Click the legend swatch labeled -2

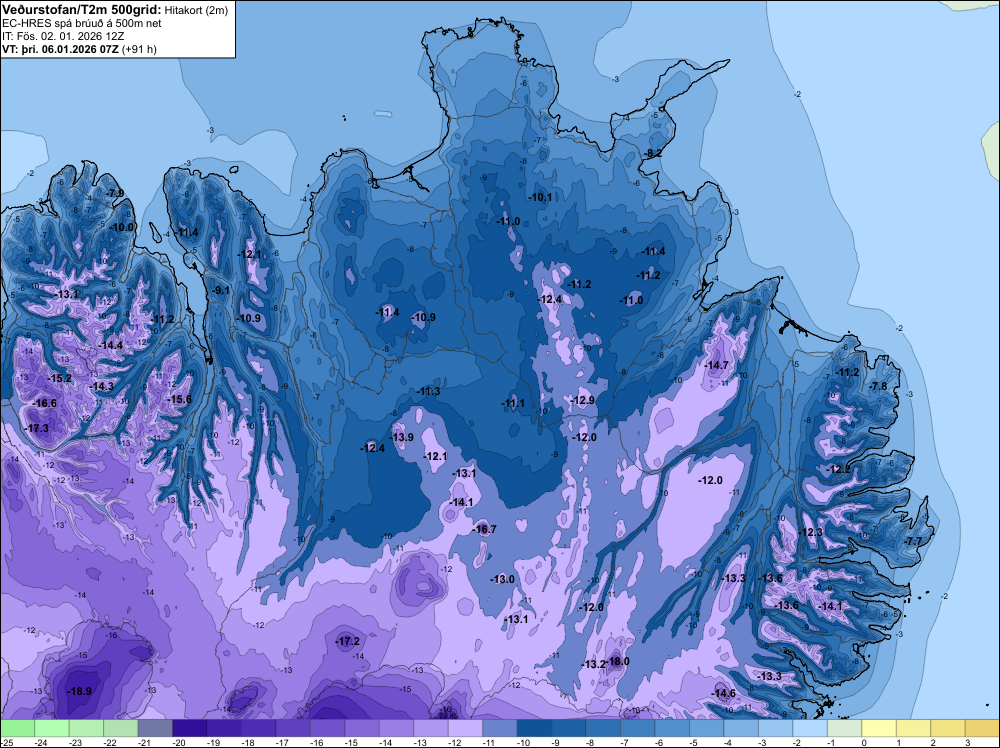coord(809,728)
